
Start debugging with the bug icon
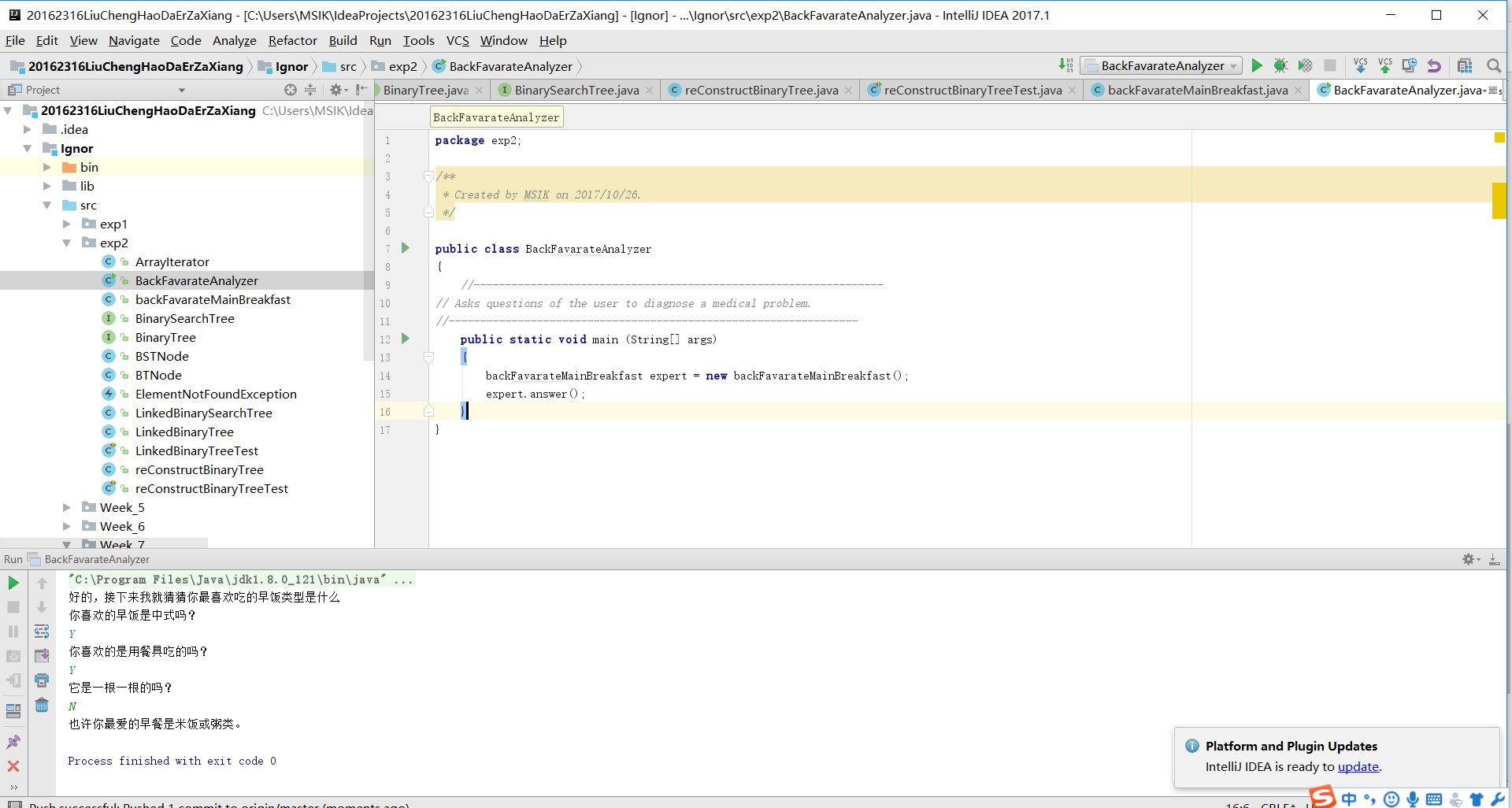(1281, 65)
